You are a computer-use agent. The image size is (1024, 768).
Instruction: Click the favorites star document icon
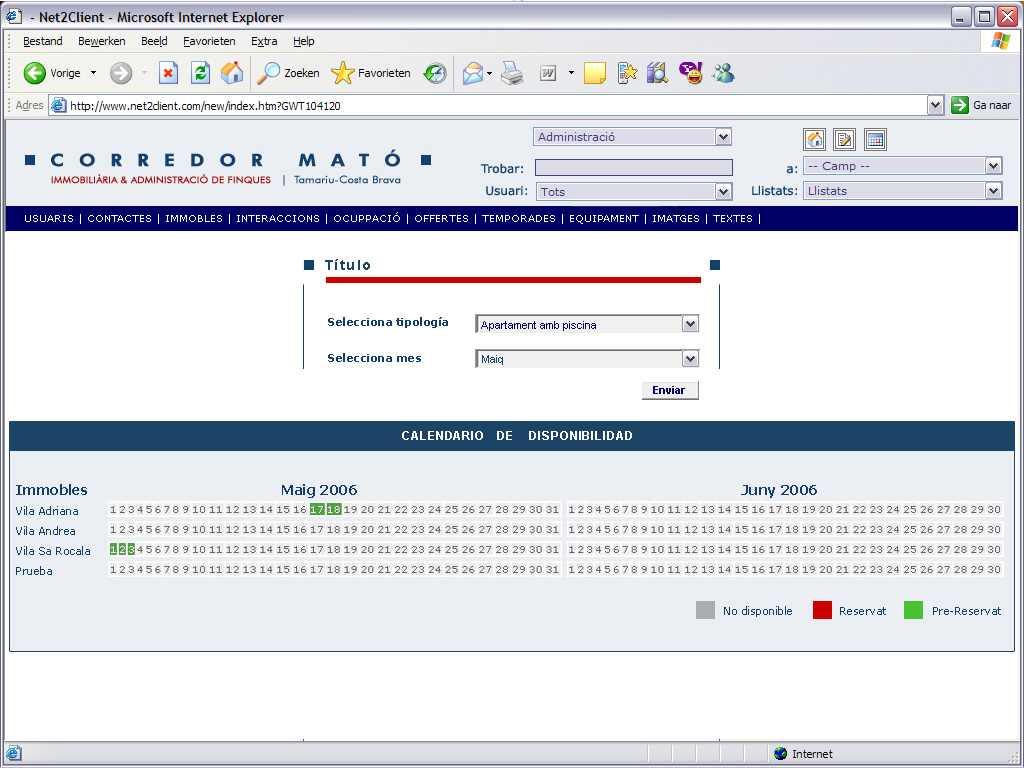tap(627, 73)
